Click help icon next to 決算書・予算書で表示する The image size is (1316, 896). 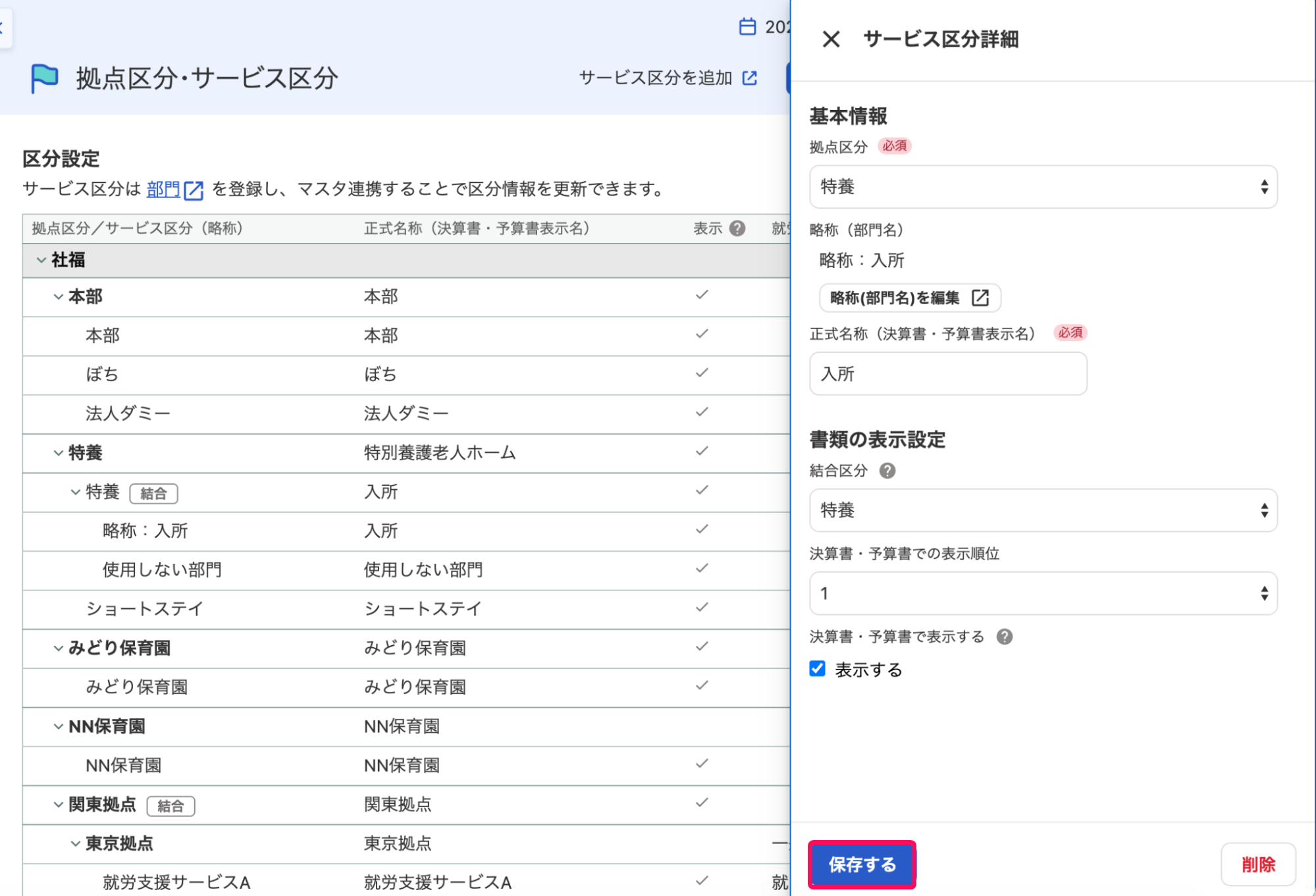[1005, 637]
